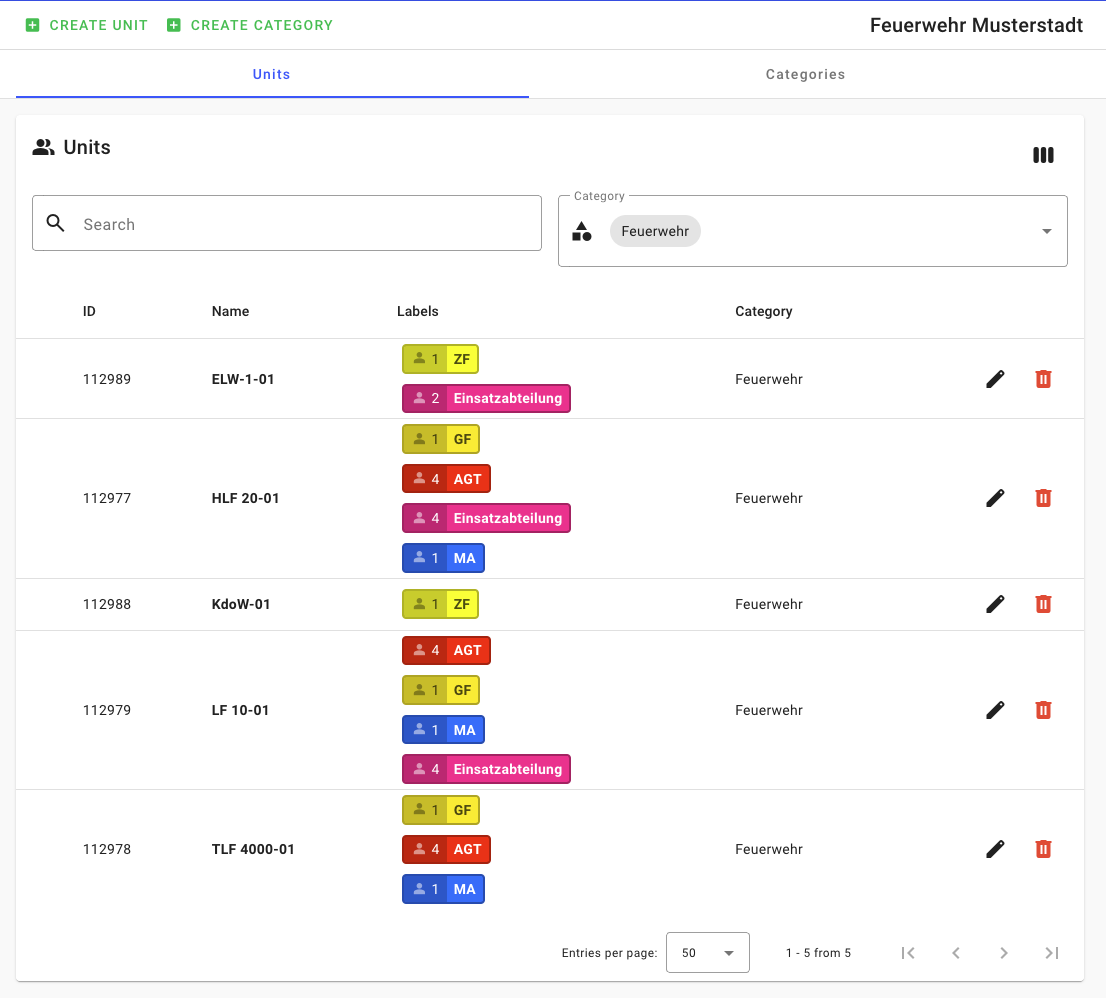The height and width of the screenshot is (998, 1106).
Task: Expand the Category filter dropdown
Action: 1046,231
